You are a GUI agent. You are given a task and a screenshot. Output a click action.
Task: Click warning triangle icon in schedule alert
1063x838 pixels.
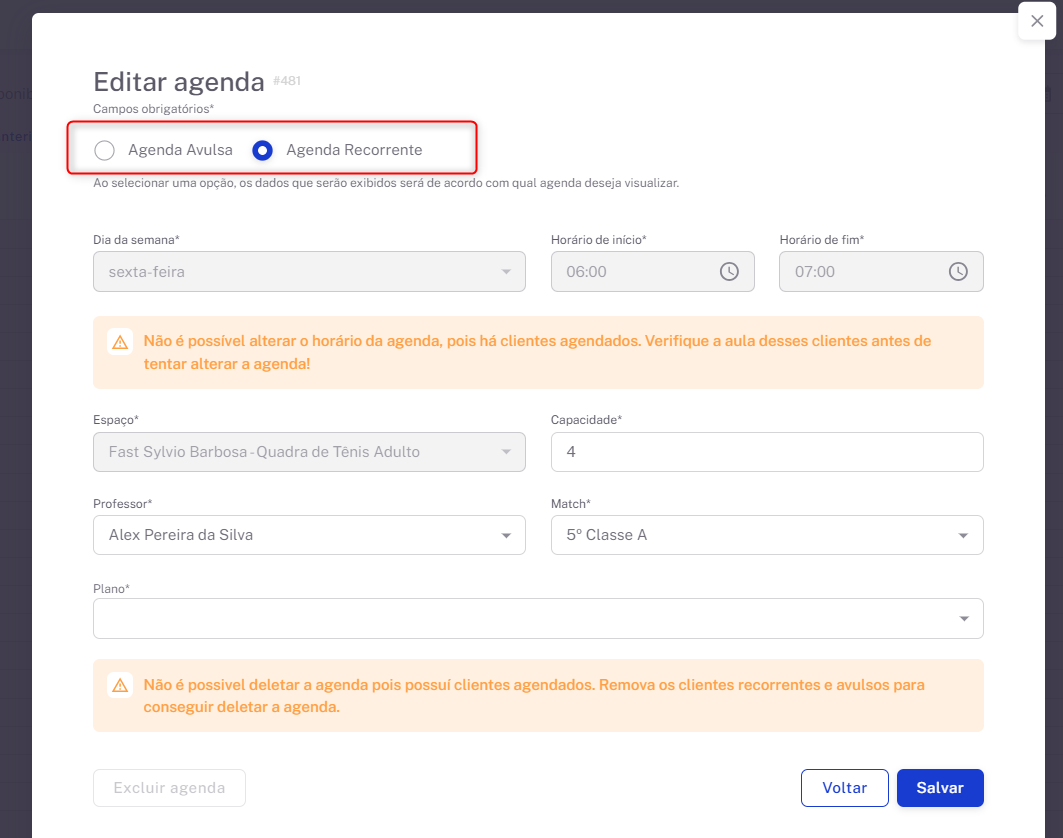pyautogui.click(x=120, y=343)
